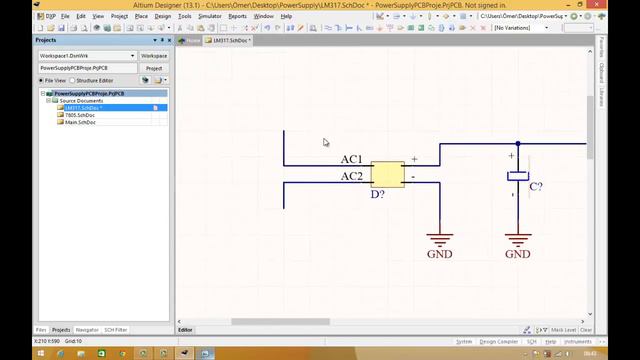
Task: Click the System status bar button
Action: tap(464, 342)
